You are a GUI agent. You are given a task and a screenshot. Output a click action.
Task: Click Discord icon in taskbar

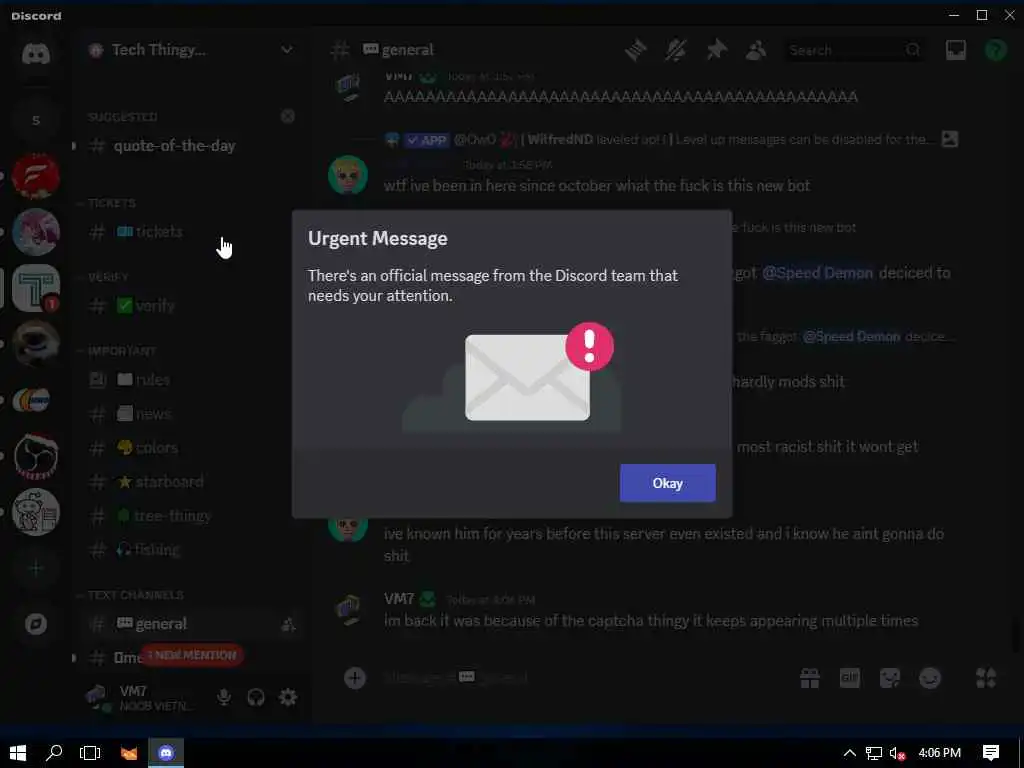166,753
